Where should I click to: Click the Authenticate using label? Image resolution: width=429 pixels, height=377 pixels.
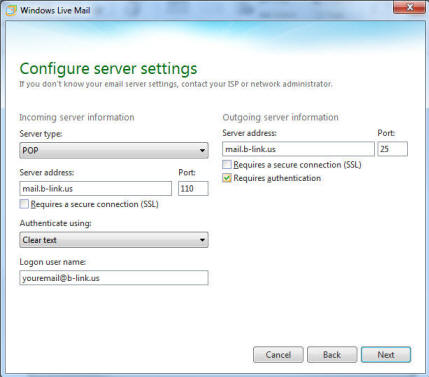[x=55, y=223]
